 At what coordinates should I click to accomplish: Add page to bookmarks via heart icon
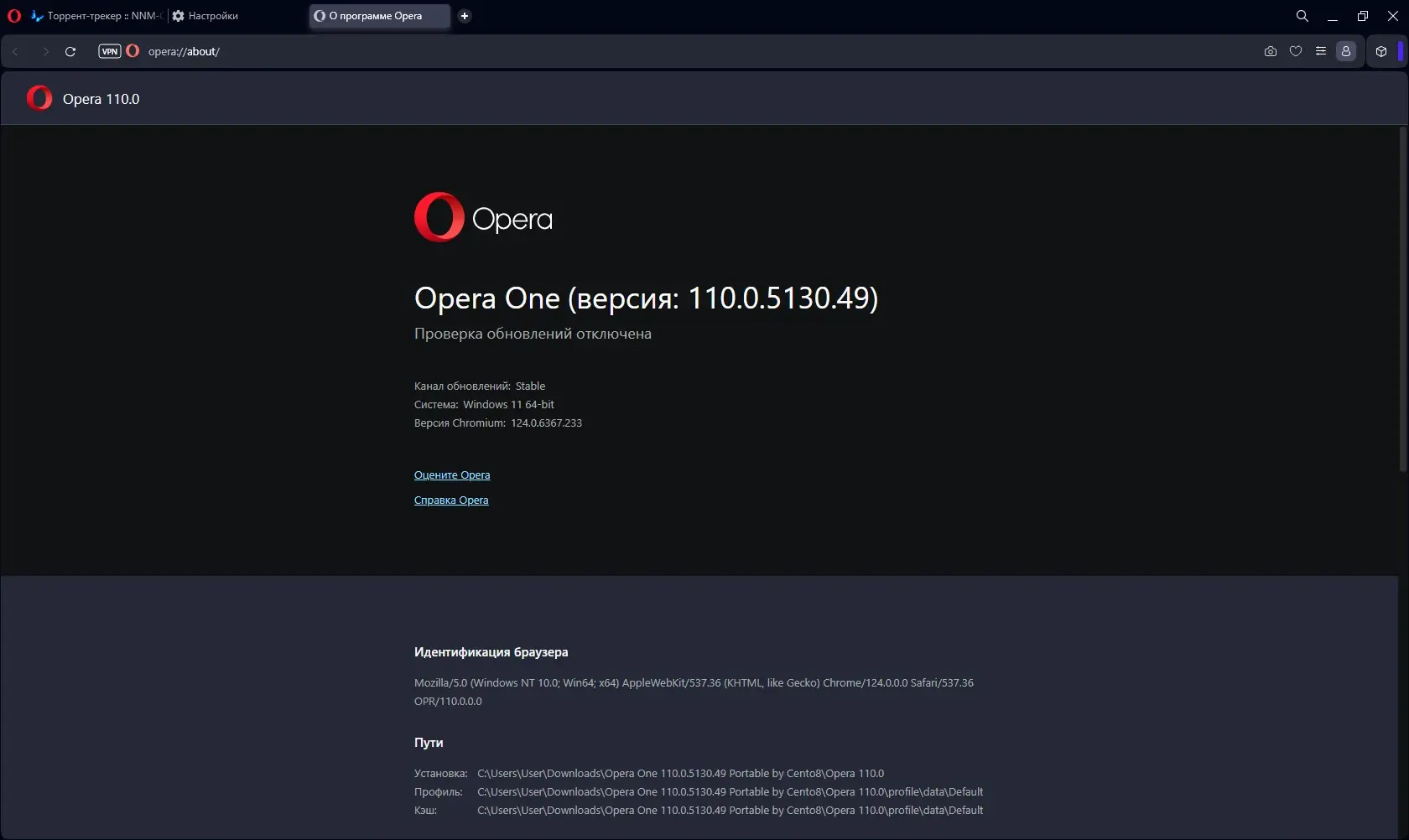1296,51
